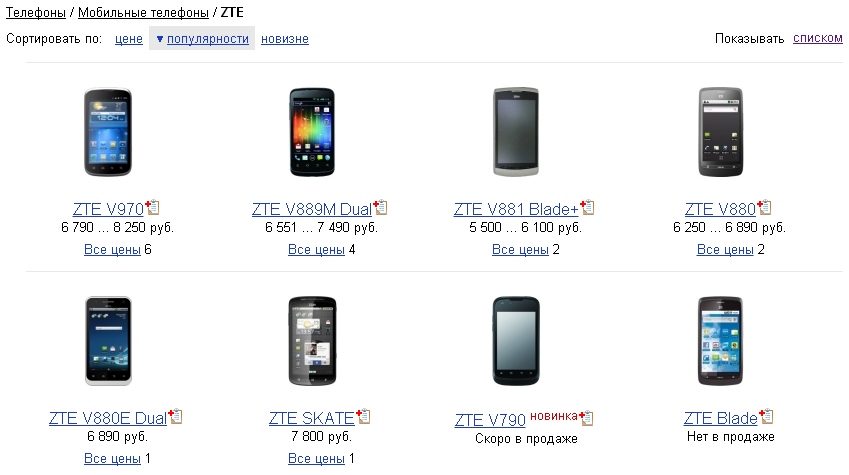Image resolution: width=849 pixels, height=475 pixels.
Task: Sort products by цене
Action: pos(129,38)
